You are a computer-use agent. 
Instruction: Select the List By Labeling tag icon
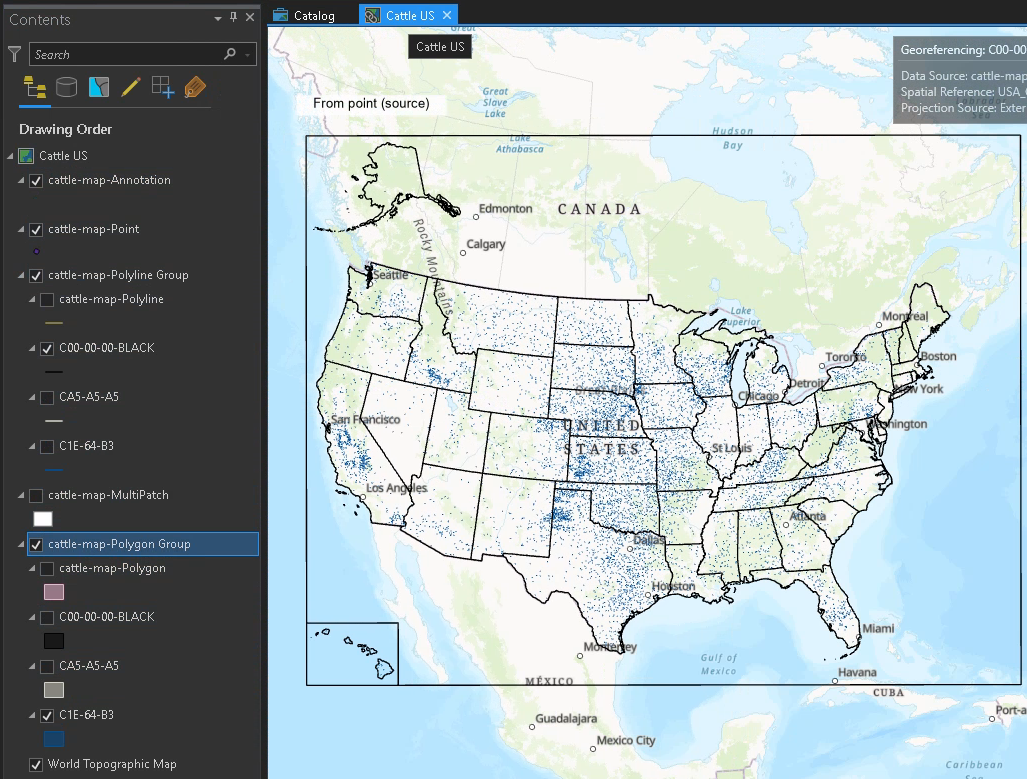point(196,87)
